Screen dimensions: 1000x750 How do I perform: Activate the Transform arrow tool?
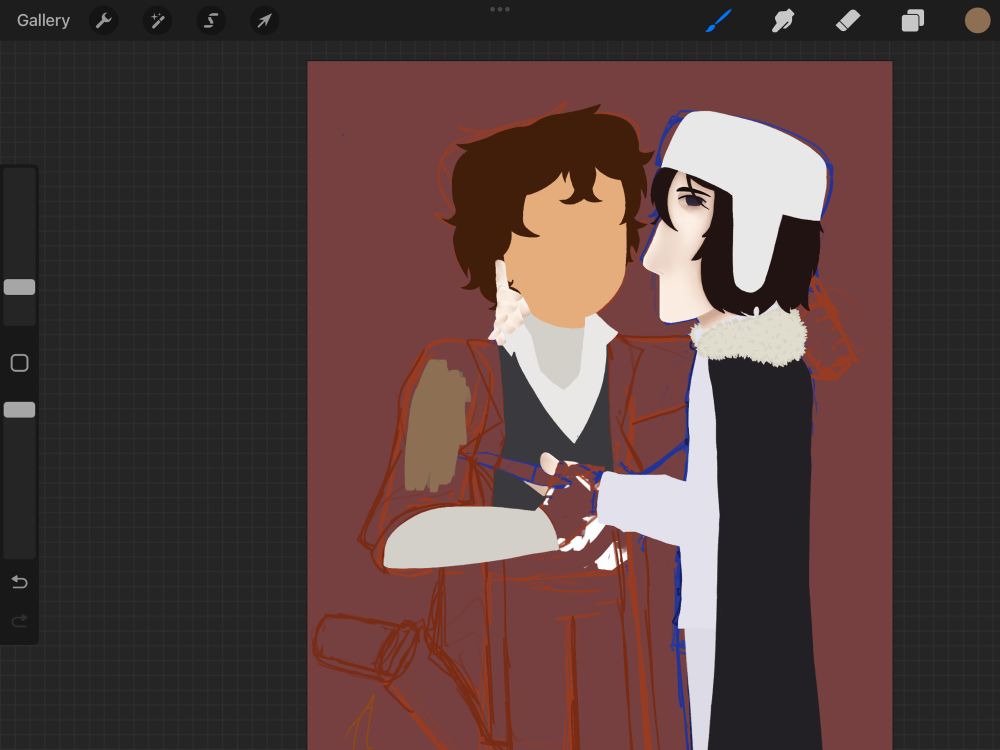coord(264,20)
